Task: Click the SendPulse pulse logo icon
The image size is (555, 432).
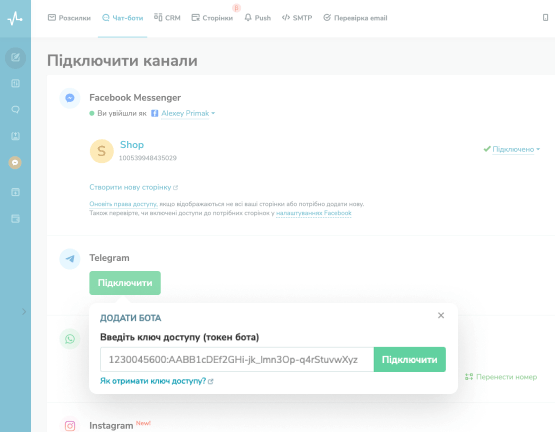Action: tap(15, 18)
